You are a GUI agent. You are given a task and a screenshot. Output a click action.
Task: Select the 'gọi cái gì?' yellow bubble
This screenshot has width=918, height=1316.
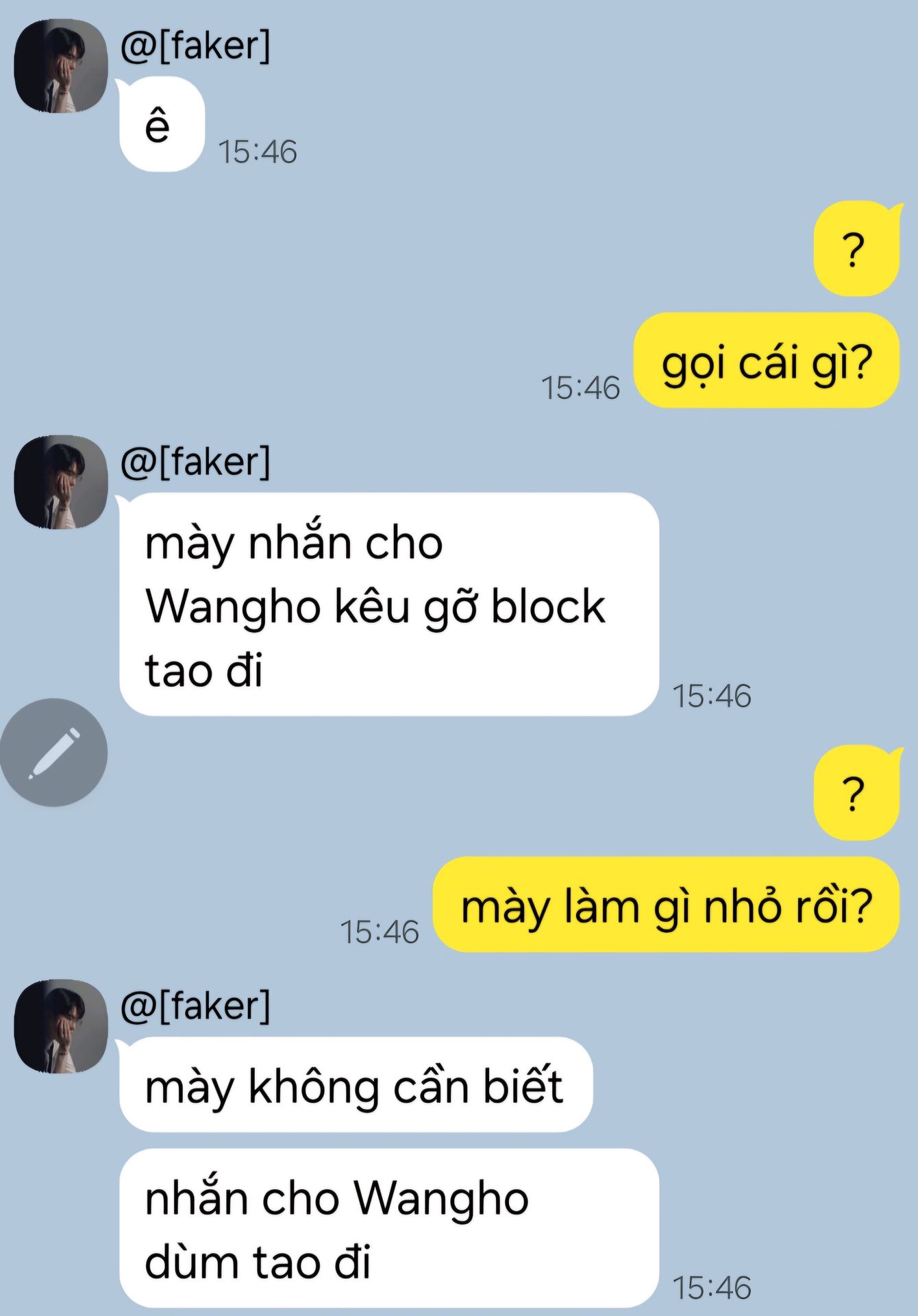(767, 361)
